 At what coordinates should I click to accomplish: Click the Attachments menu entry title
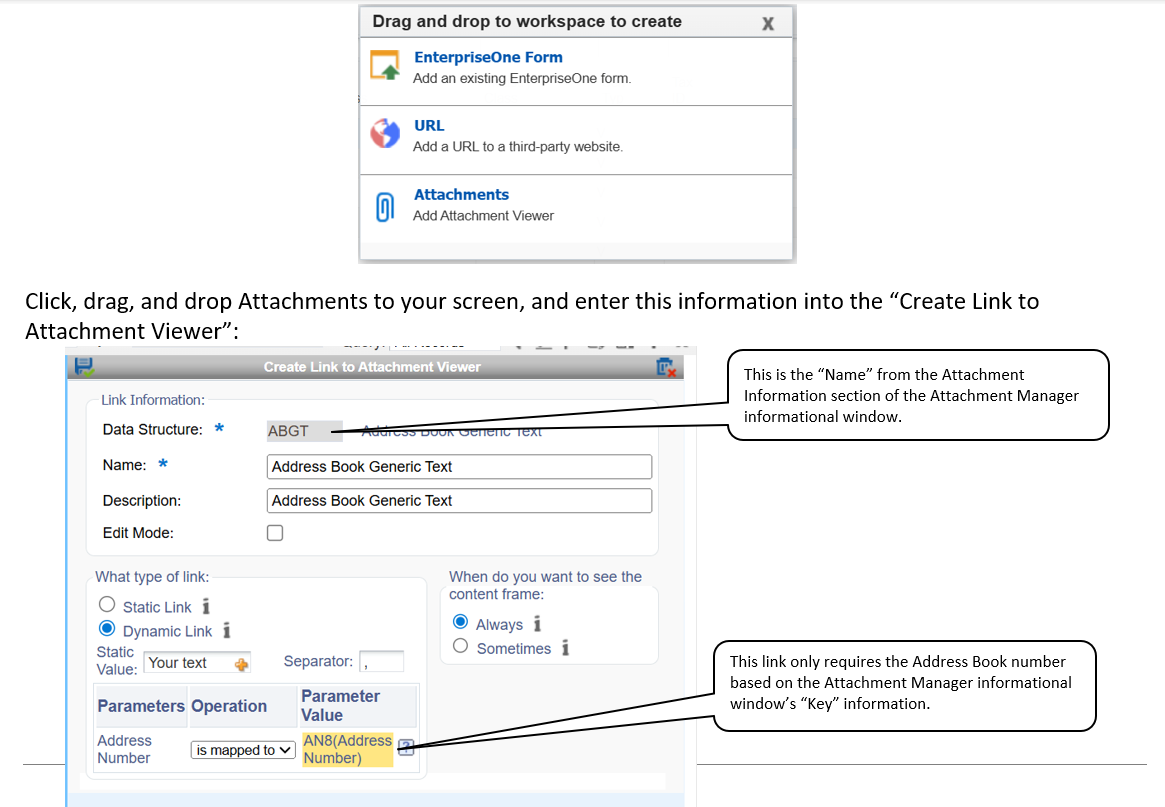point(461,194)
